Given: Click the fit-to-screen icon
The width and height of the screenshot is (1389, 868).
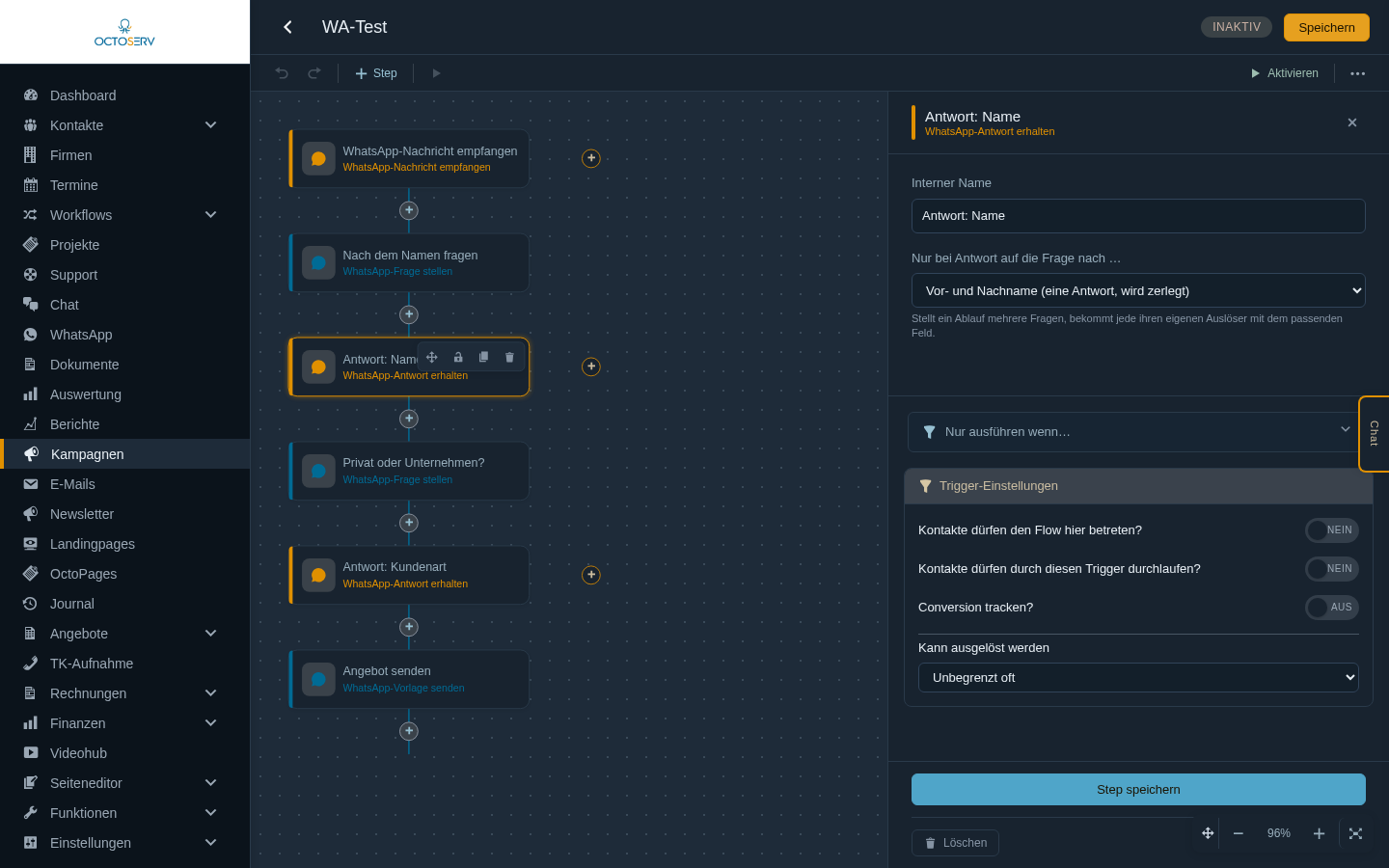Looking at the screenshot, I should click(1355, 833).
